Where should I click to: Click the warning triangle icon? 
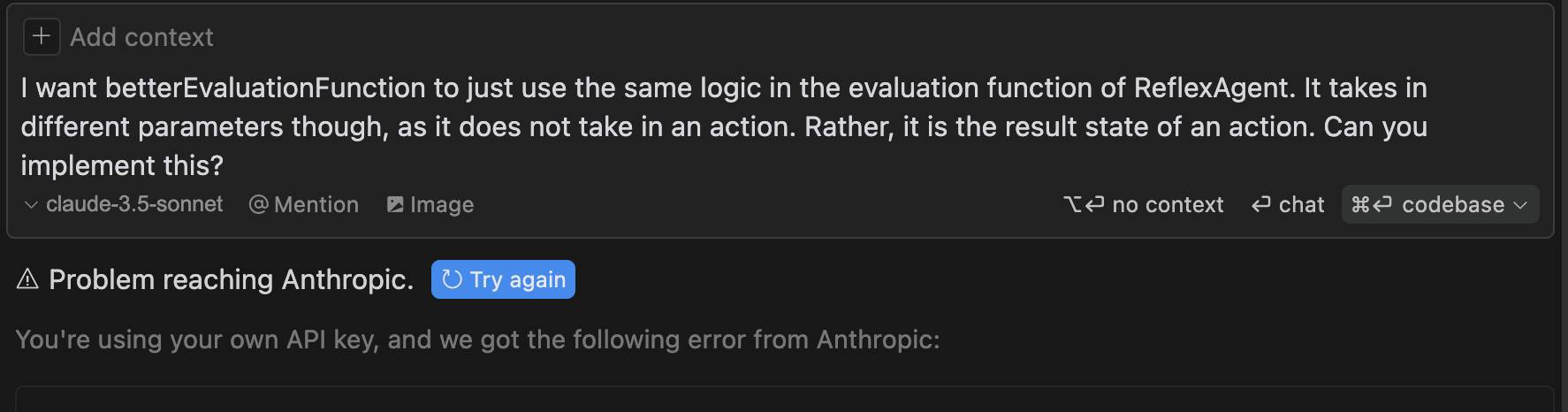pos(27,279)
